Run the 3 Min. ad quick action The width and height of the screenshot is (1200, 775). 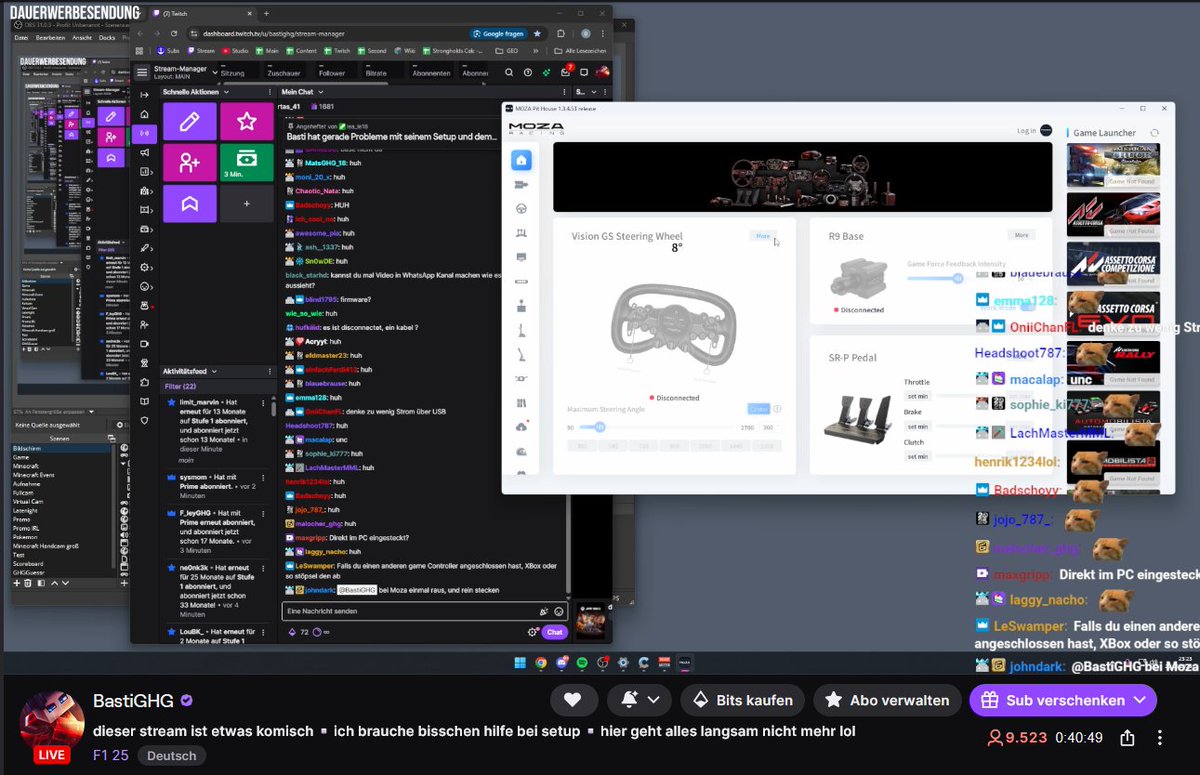(246, 162)
